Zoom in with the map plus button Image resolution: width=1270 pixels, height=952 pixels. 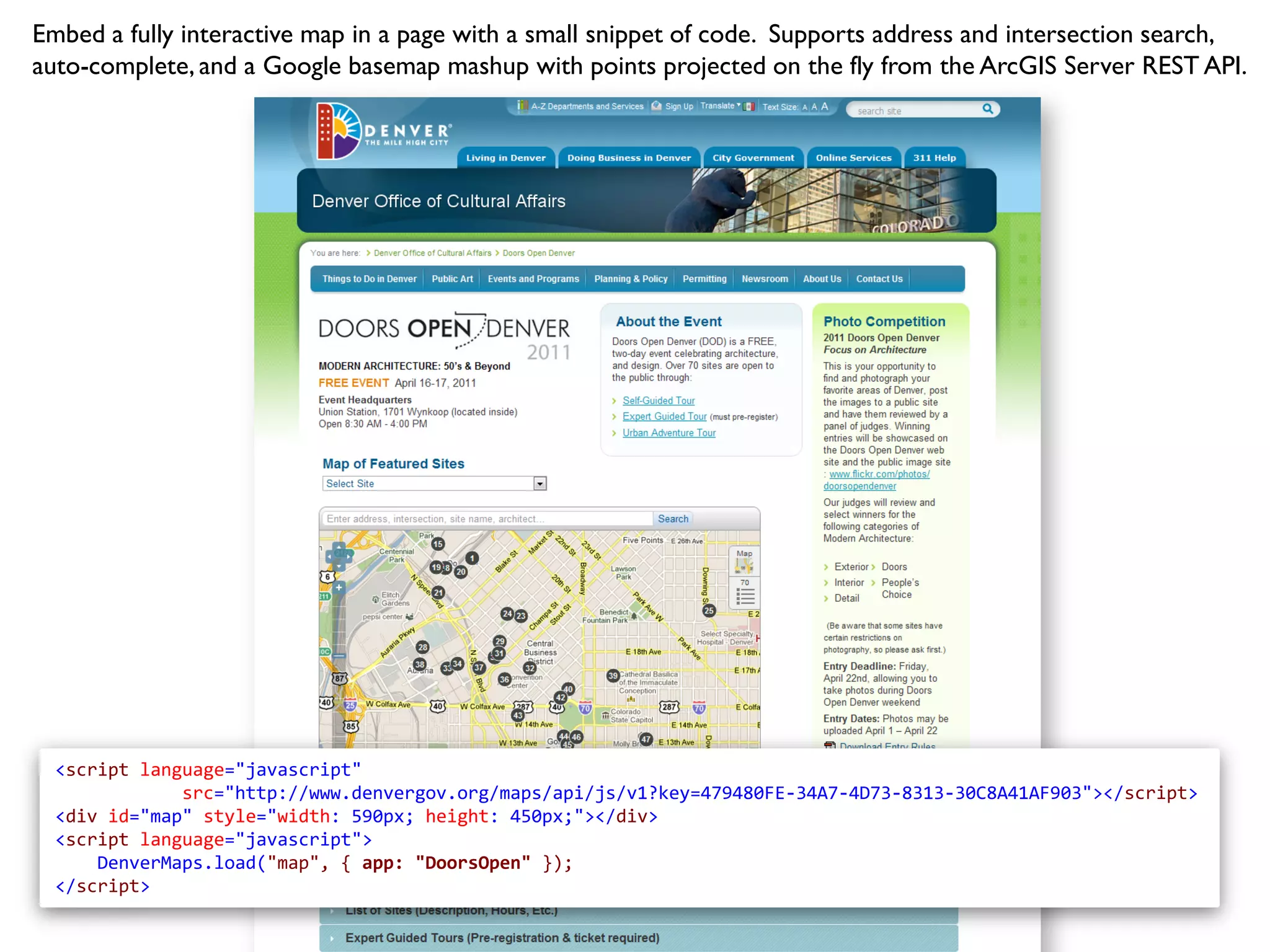[x=339, y=587]
